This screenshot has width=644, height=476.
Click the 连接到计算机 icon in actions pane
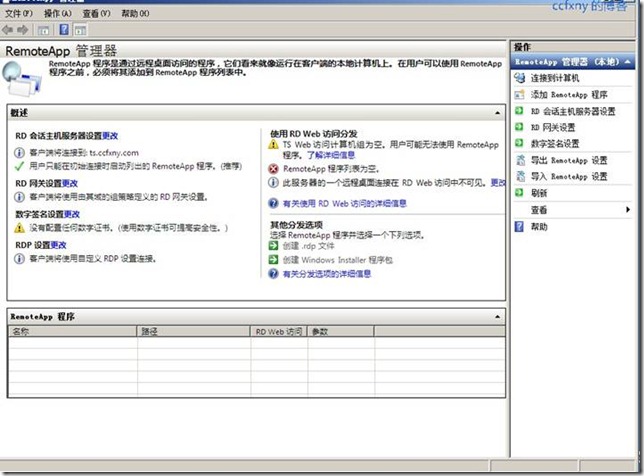520,78
